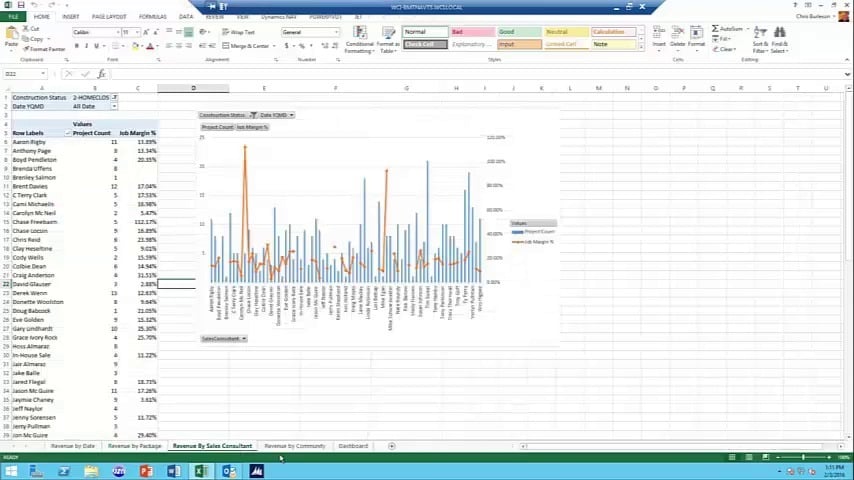Open the font name Calibri dropdown
Viewport: 854px width, 480px height.
tap(117, 33)
